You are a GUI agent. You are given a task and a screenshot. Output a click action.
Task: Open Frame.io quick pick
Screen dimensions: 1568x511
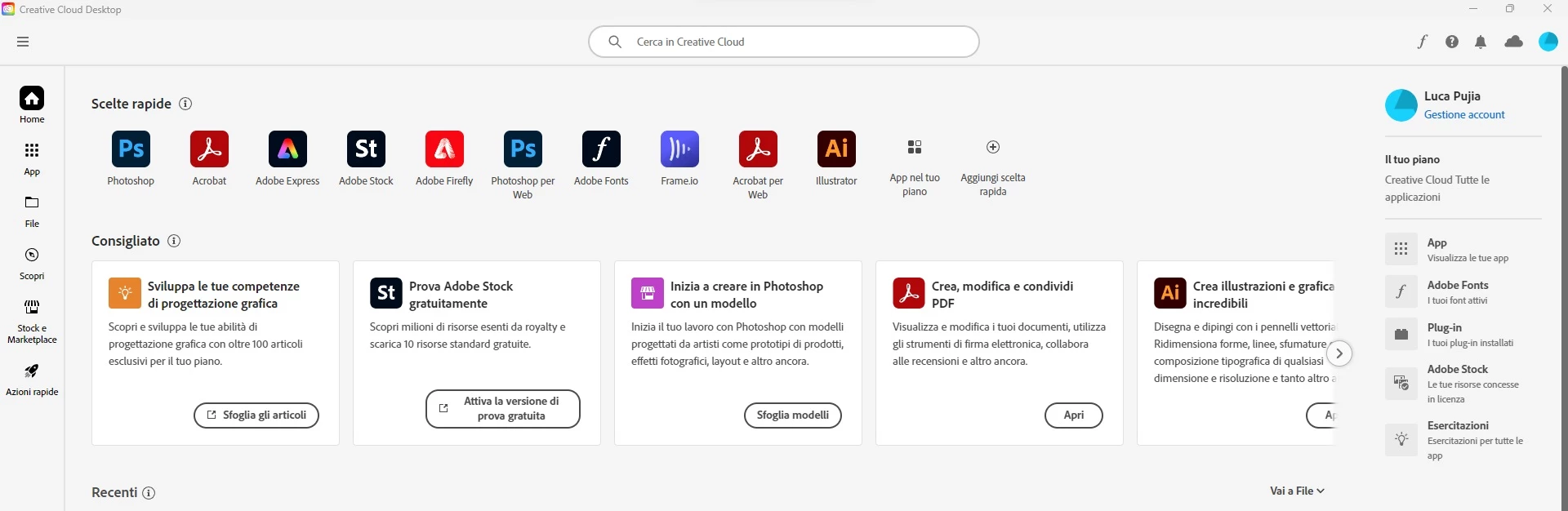(679, 158)
